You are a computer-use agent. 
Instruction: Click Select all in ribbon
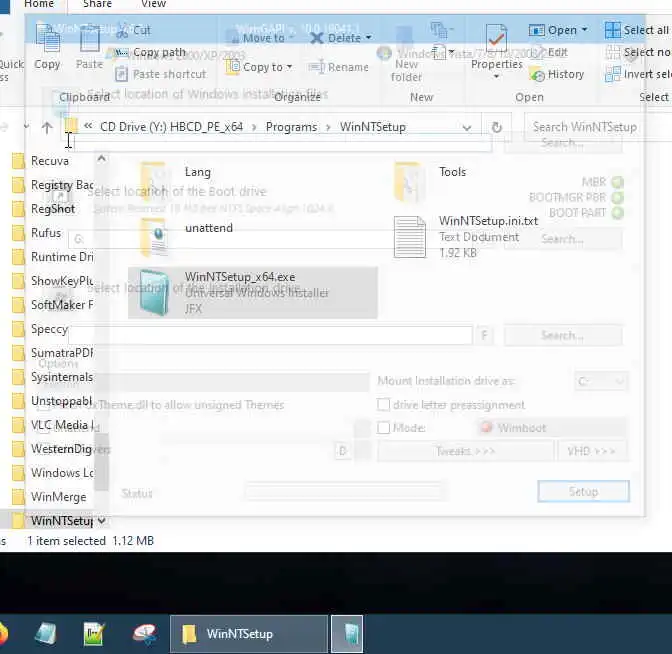pos(637,30)
